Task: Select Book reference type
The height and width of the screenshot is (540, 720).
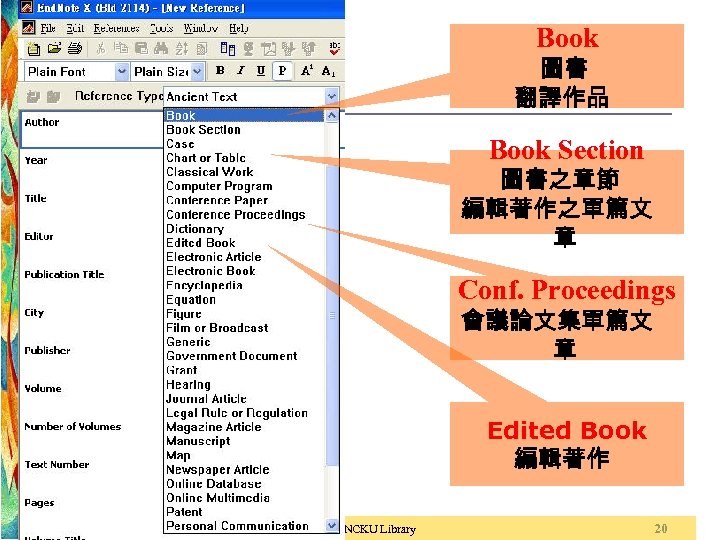Action: [244, 115]
